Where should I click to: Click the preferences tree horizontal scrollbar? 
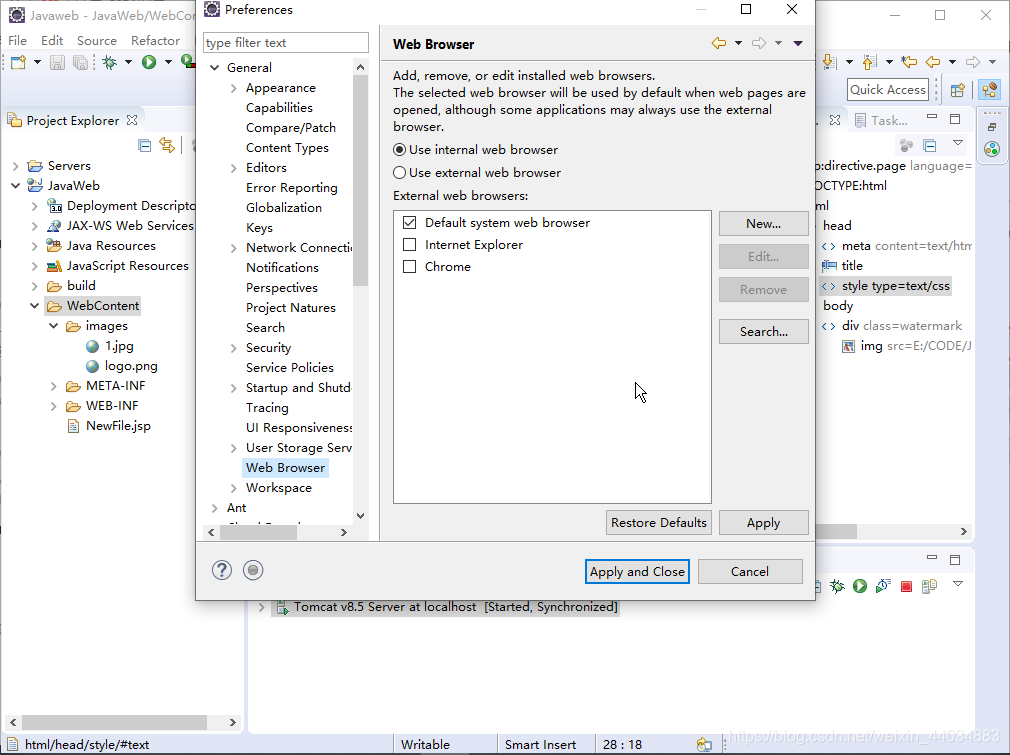258,533
